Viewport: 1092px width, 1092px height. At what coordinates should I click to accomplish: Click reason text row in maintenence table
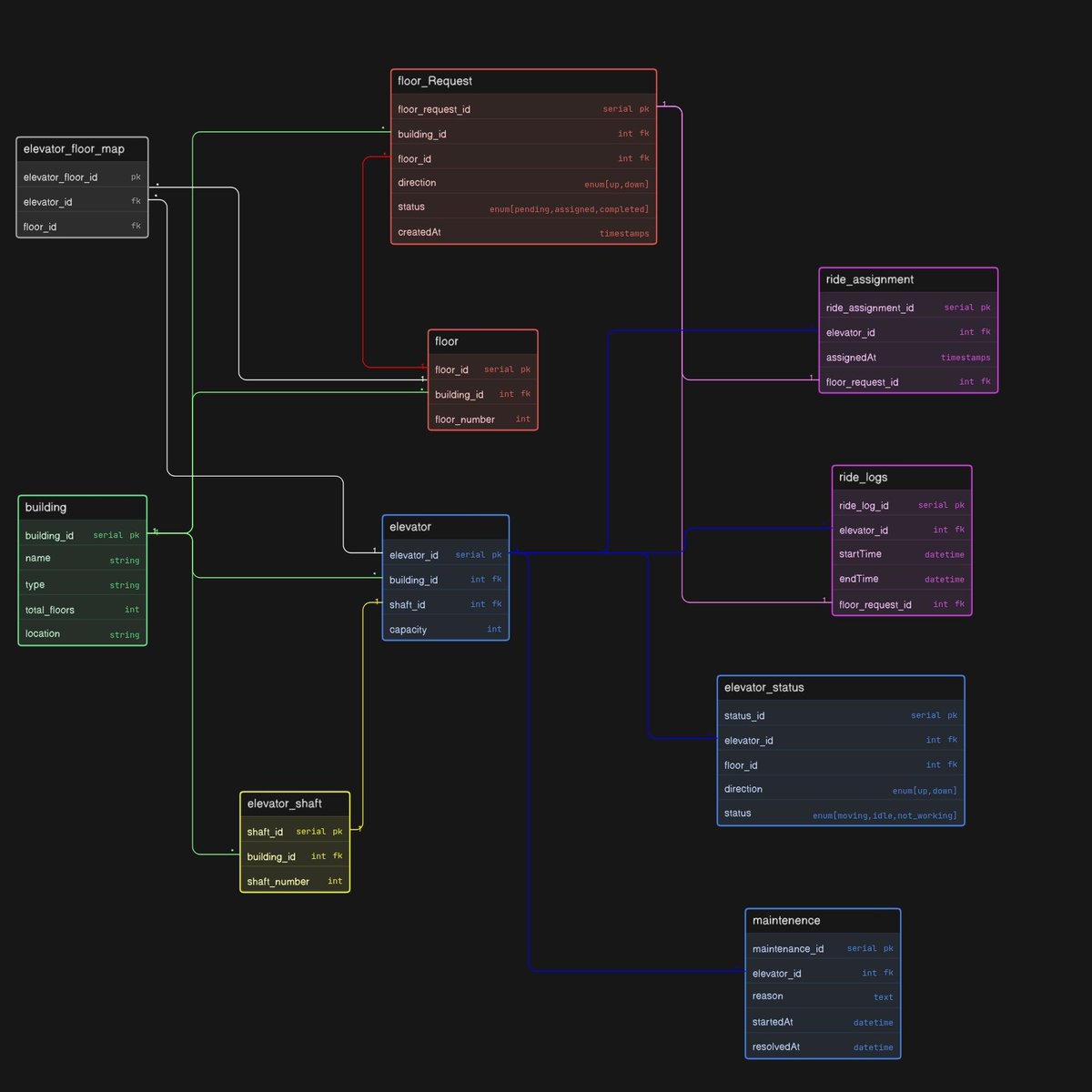pyautogui.click(x=823, y=997)
